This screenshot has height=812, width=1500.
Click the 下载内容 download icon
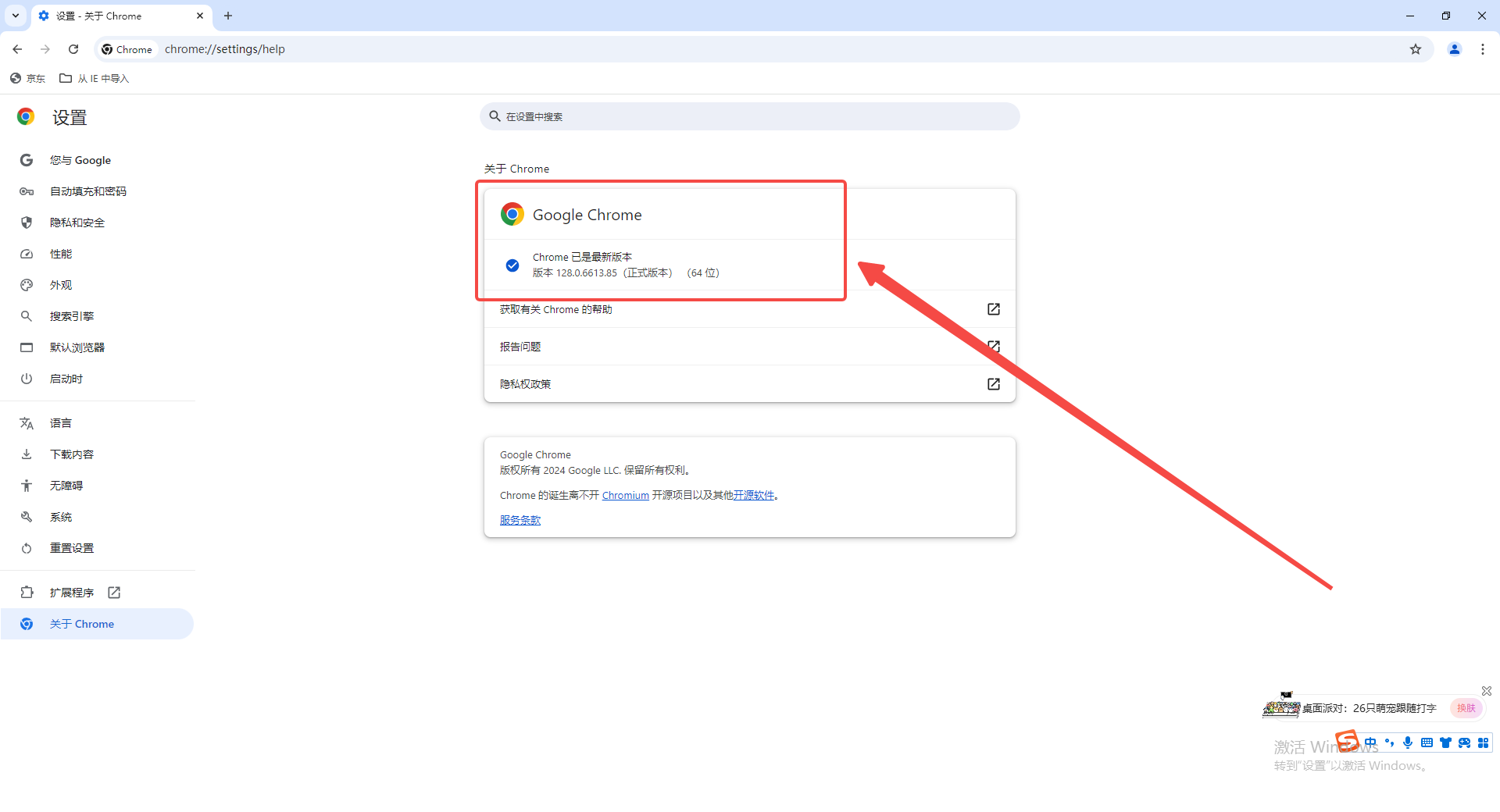27,454
